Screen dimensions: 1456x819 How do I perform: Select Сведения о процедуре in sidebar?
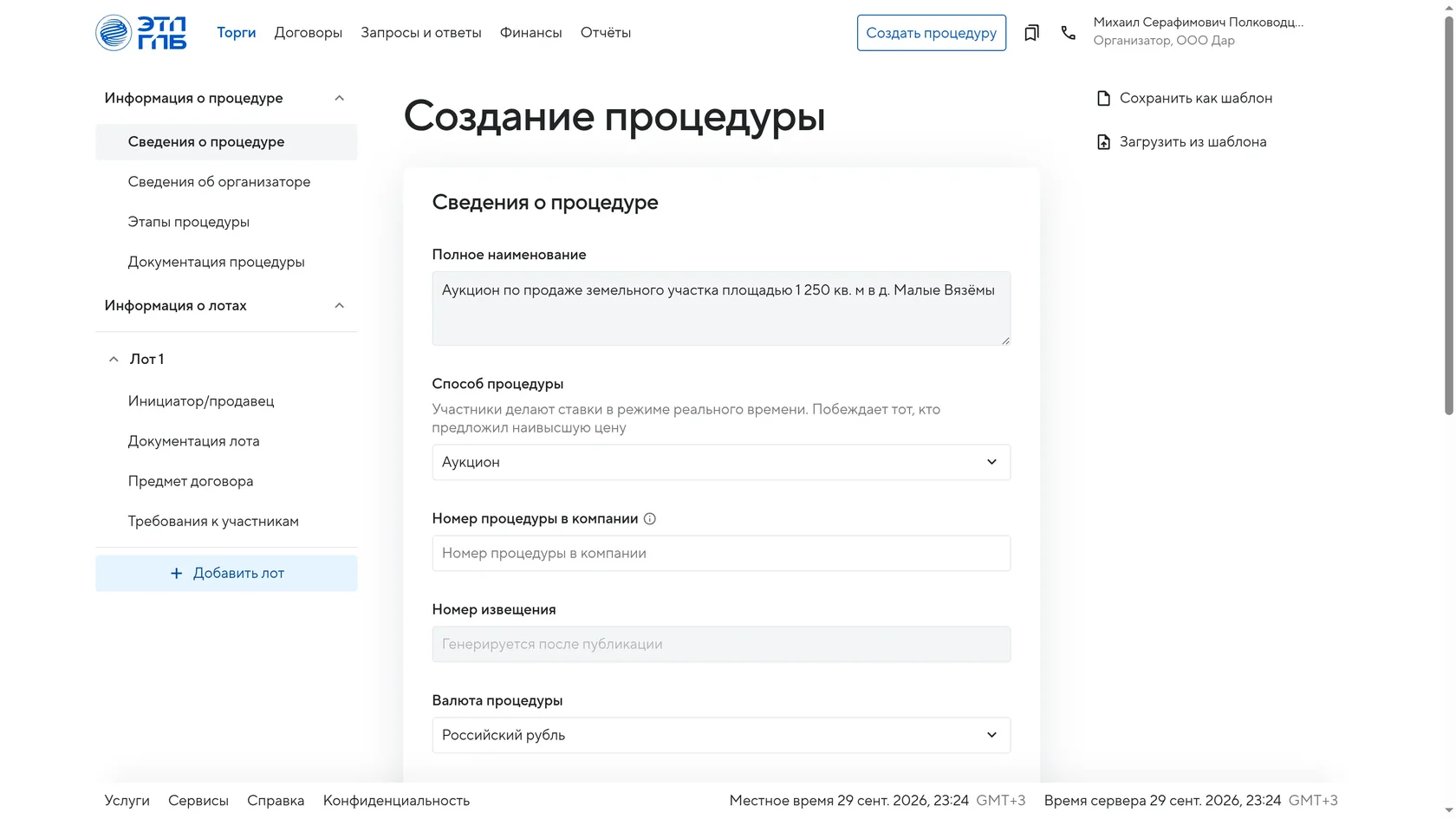[226, 141]
